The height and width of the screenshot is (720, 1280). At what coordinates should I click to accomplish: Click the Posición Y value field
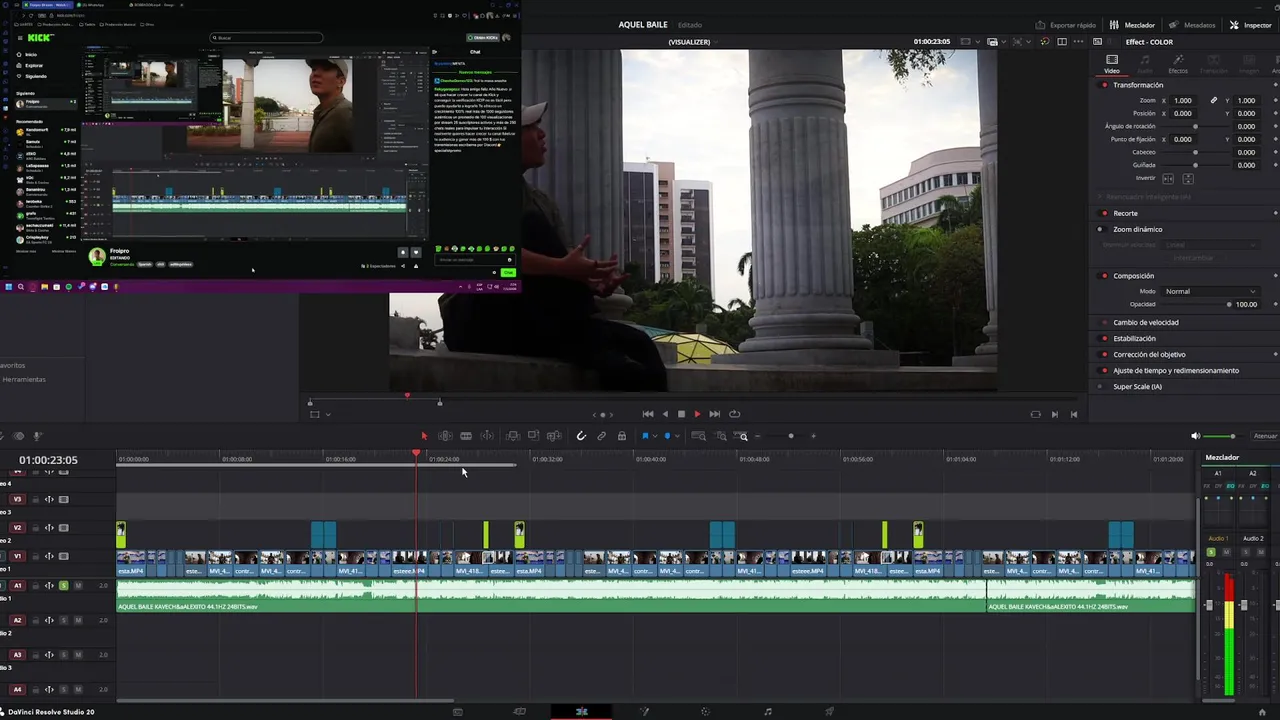[1246, 113]
